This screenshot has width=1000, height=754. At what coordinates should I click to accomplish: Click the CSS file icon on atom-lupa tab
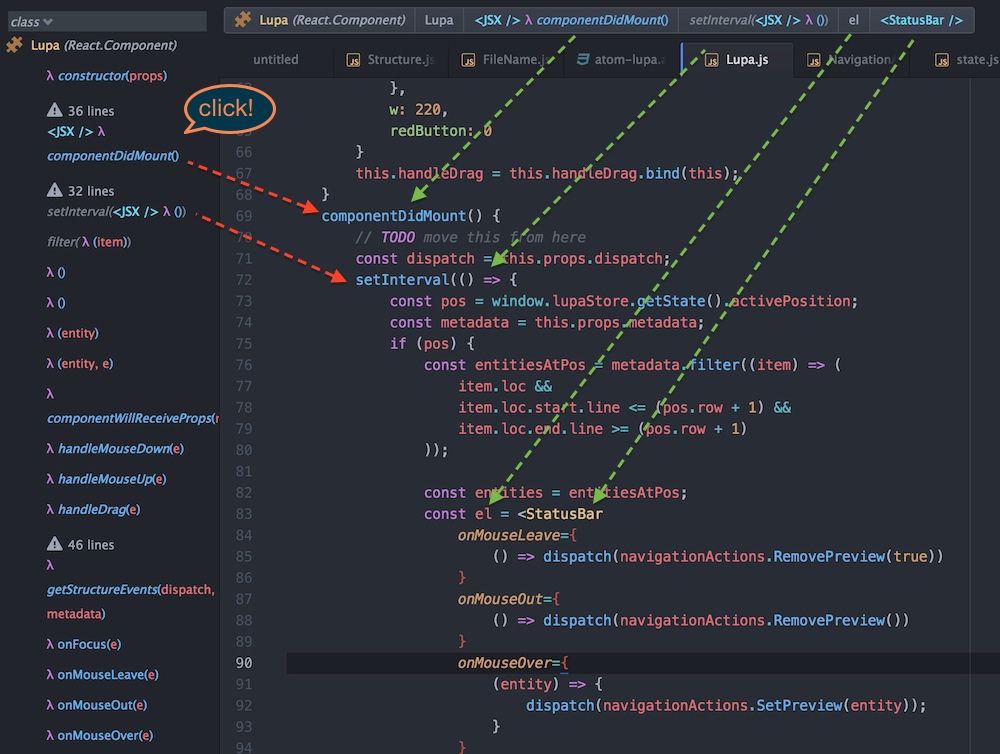pos(585,60)
